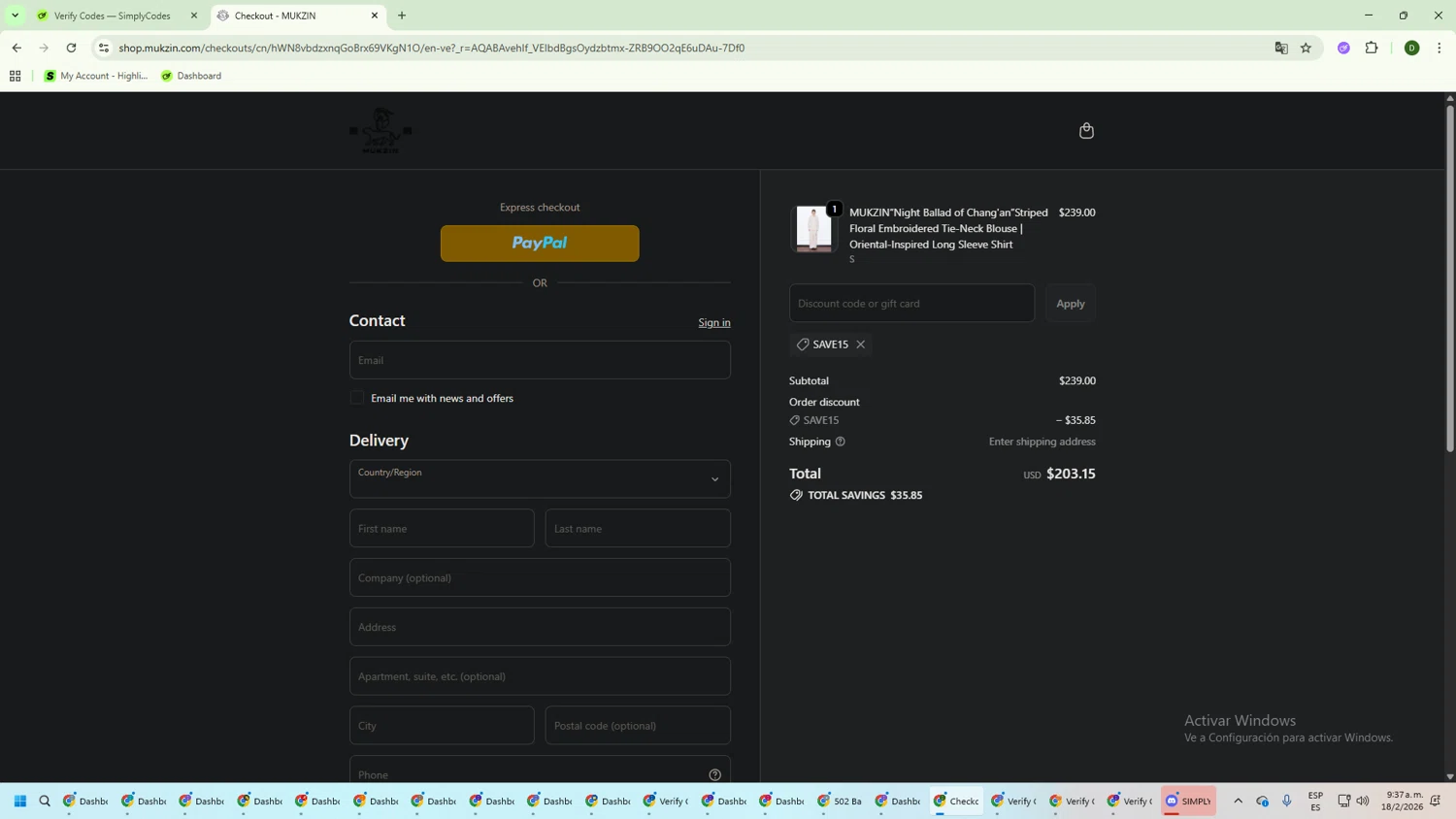1456x819 pixels.
Task: Open the tab search dropdown arrow
Action: click(15, 16)
